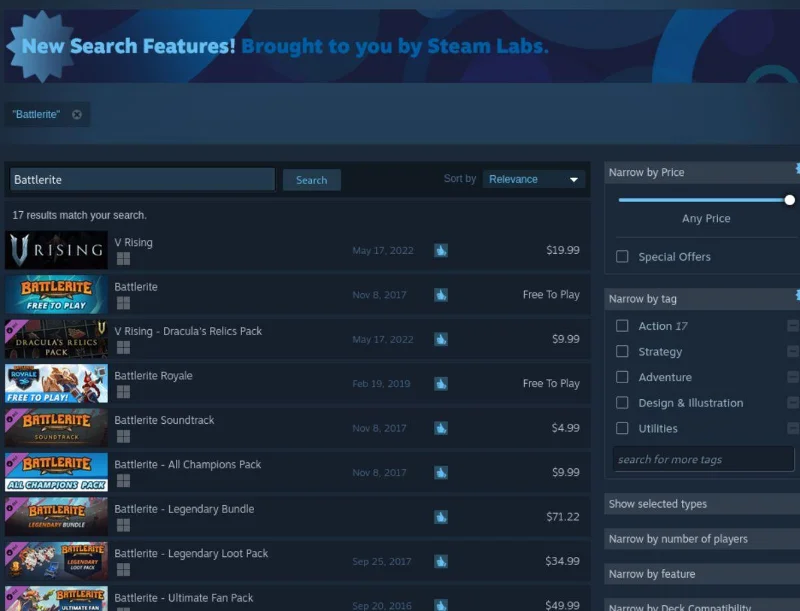Check the Strategy tag filter

622,351
